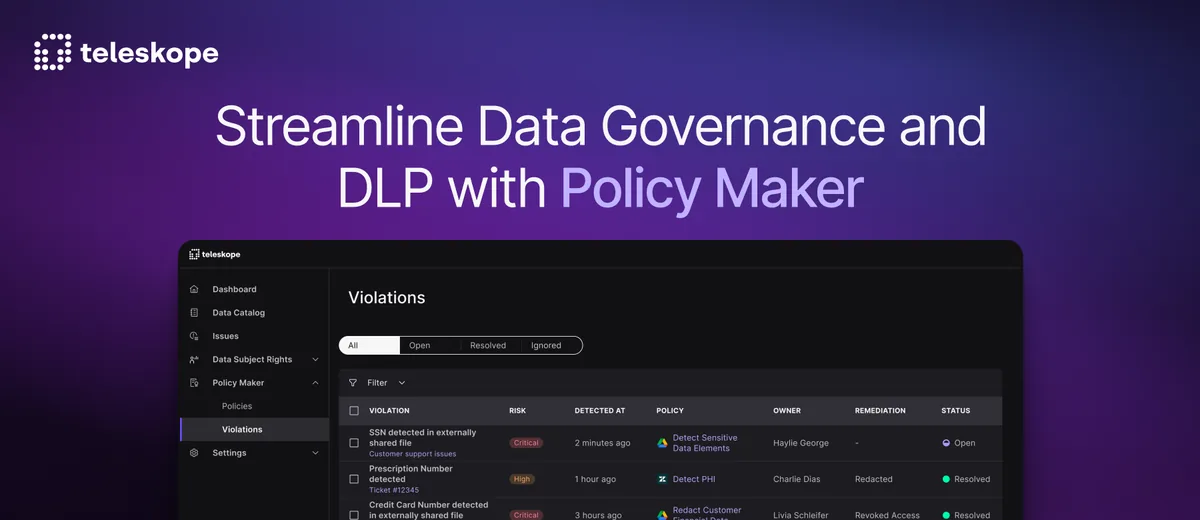This screenshot has height=520, width=1200.
Task: Click the Data Catalog icon in the sidebar
Action: [x=194, y=313]
